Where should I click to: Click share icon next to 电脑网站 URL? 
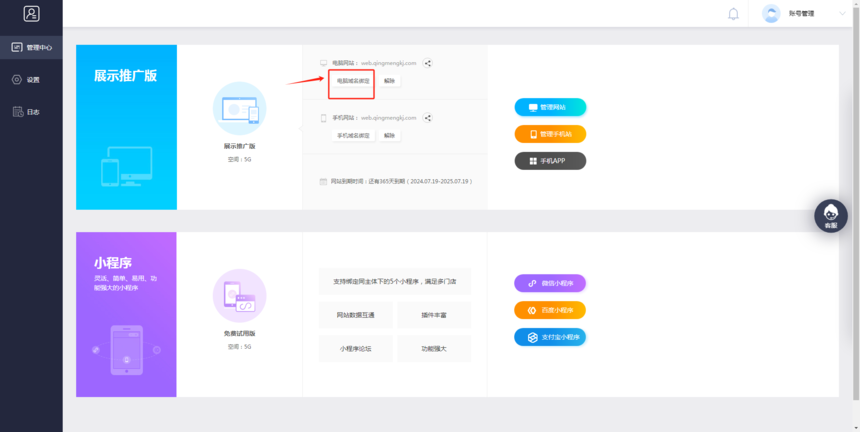coord(428,63)
